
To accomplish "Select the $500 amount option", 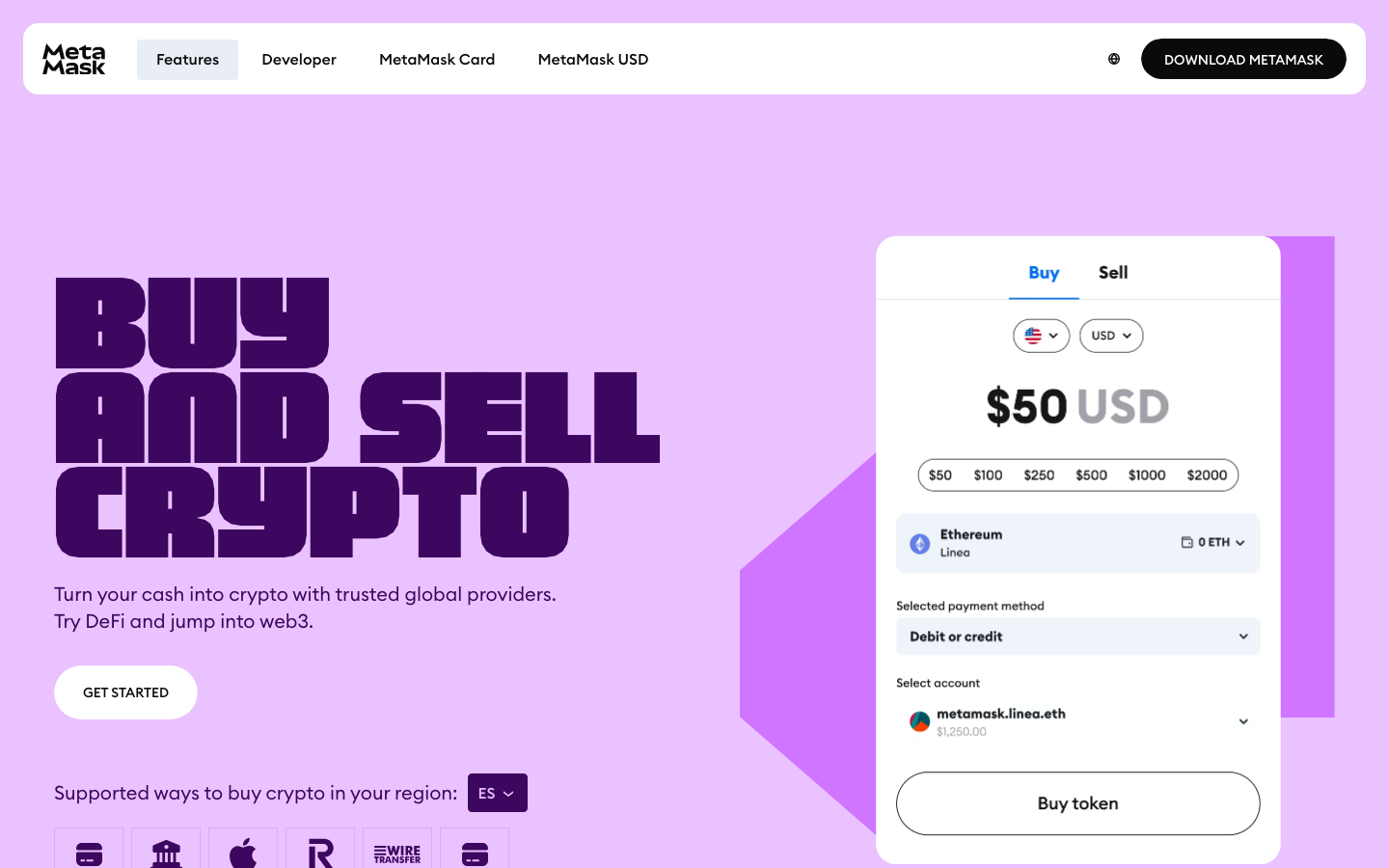I will click(x=1091, y=475).
